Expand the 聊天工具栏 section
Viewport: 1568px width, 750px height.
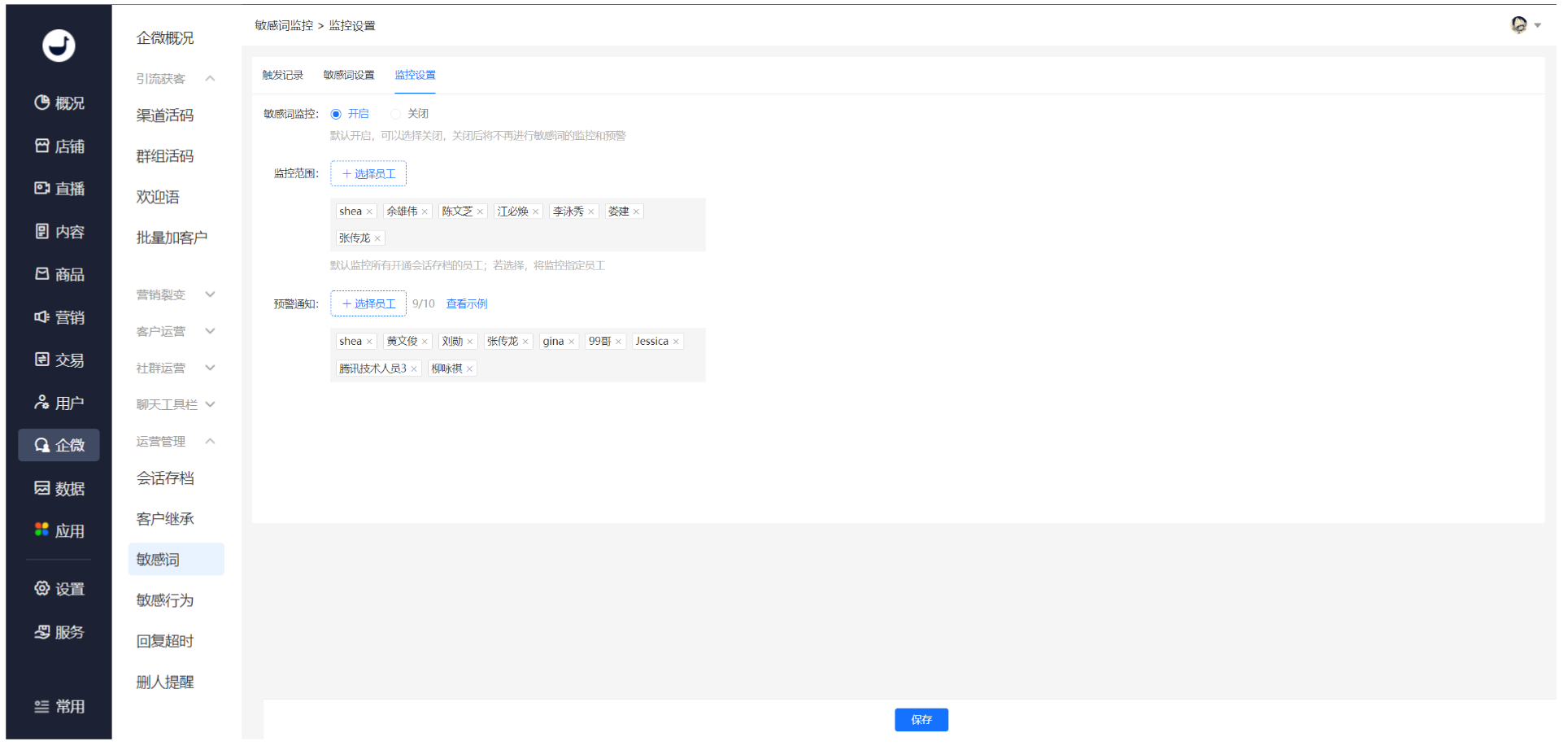[210, 404]
